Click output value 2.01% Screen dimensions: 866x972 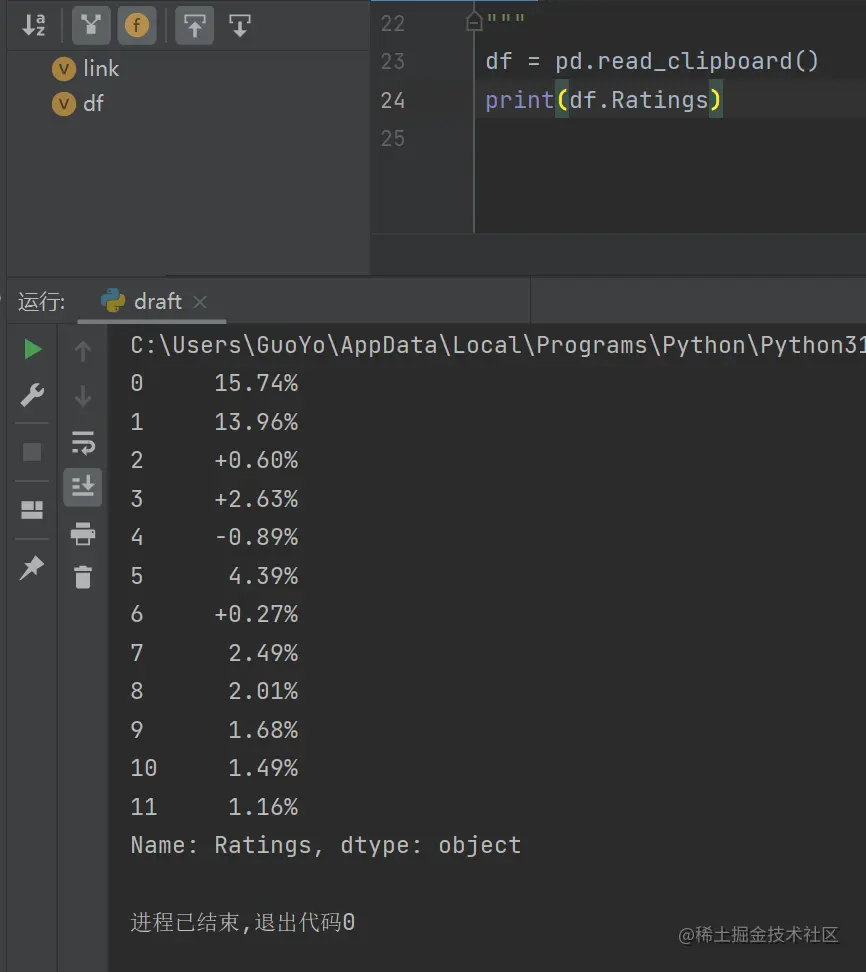(x=263, y=691)
